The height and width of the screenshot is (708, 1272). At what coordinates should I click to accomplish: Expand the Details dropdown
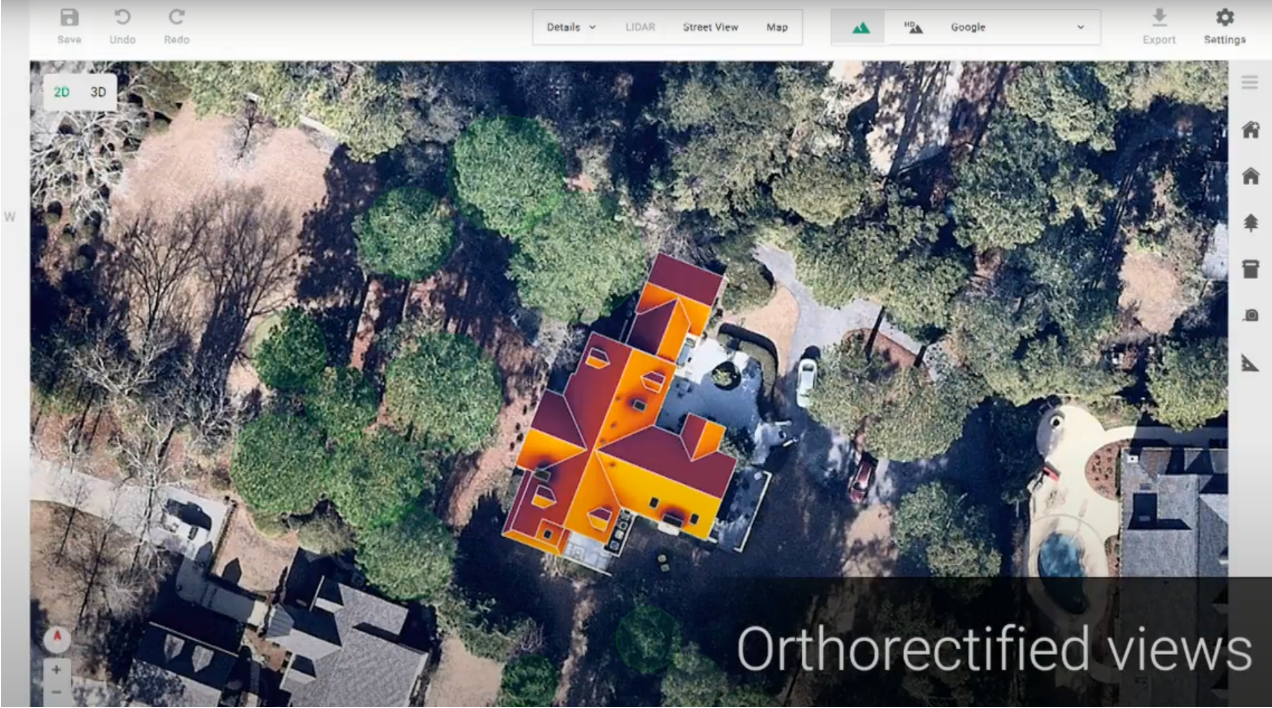click(x=571, y=28)
